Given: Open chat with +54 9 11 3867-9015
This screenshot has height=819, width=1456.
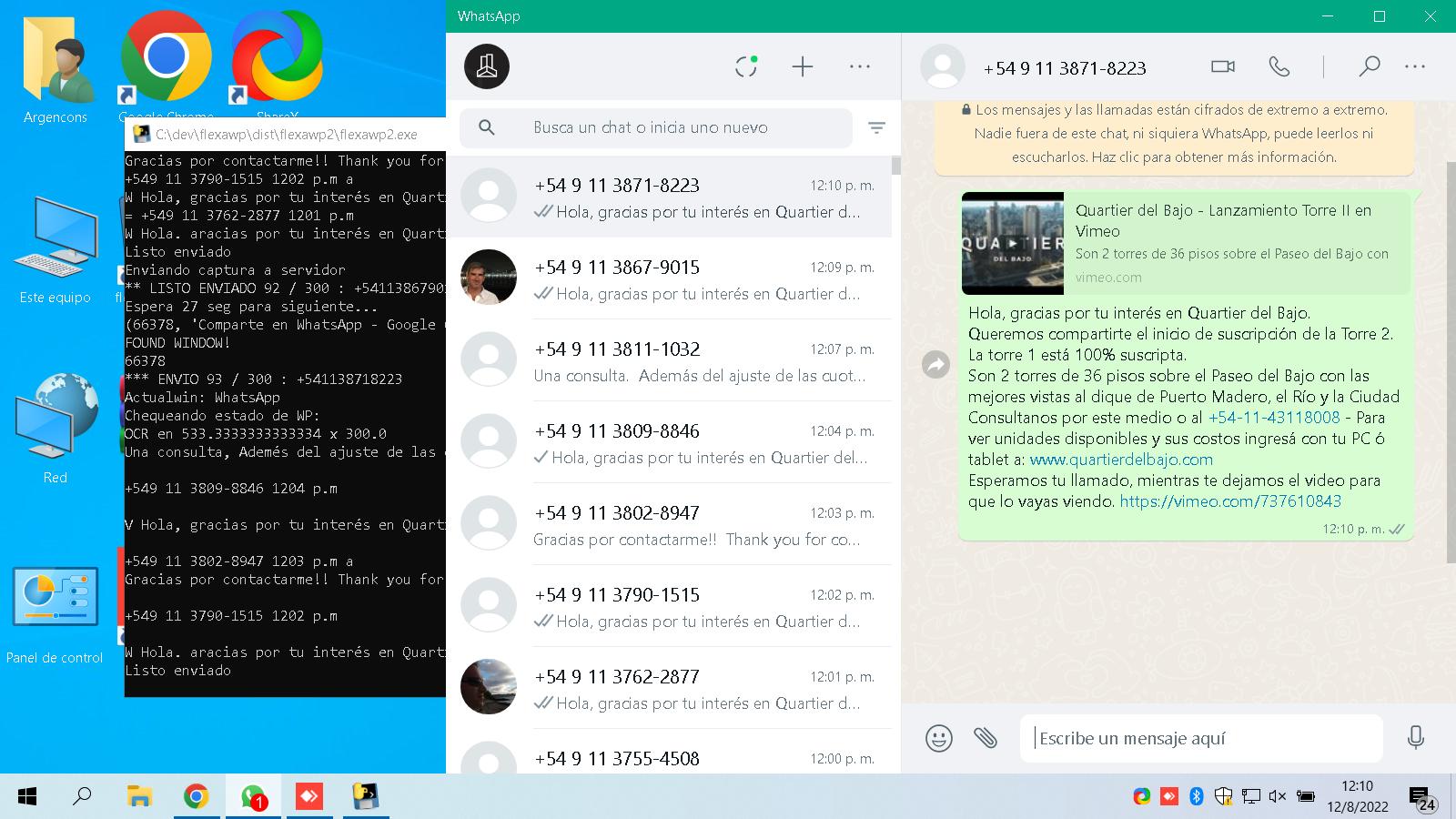Looking at the screenshot, I should click(x=669, y=278).
